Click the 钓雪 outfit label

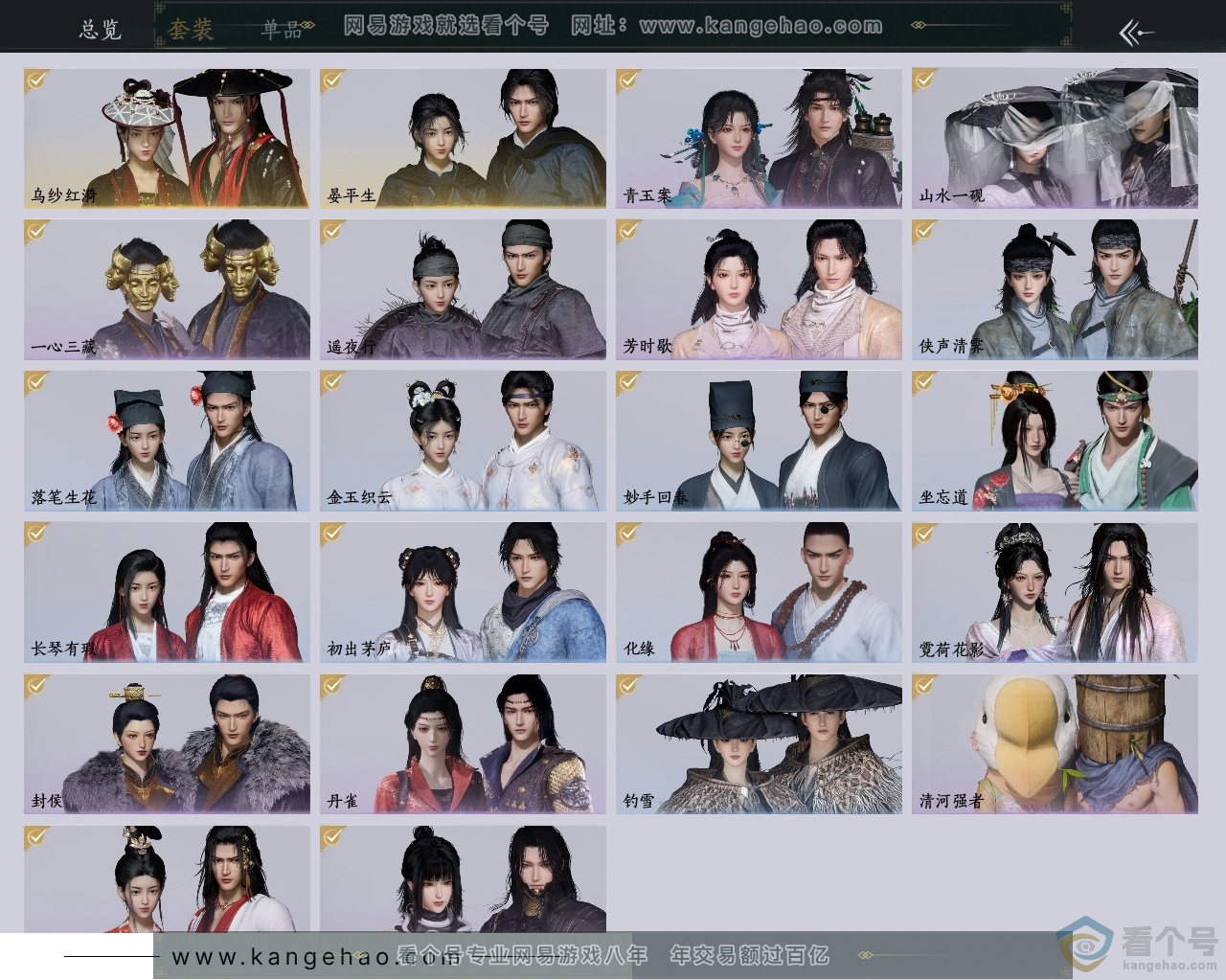(x=639, y=800)
